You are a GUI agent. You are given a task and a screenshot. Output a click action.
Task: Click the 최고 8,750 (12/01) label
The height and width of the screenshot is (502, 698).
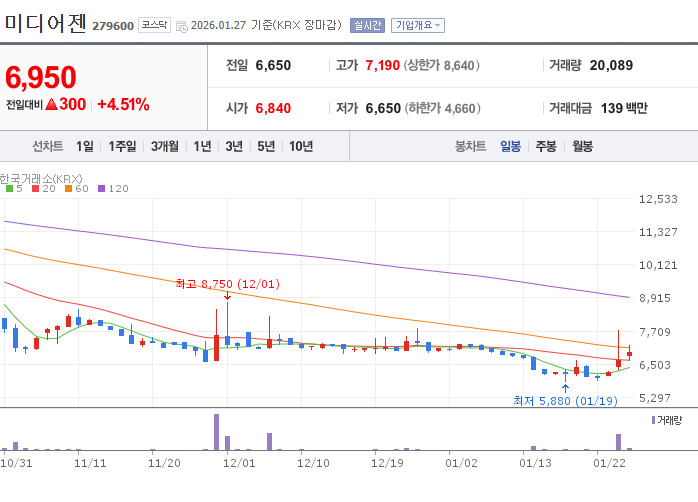[227, 284]
